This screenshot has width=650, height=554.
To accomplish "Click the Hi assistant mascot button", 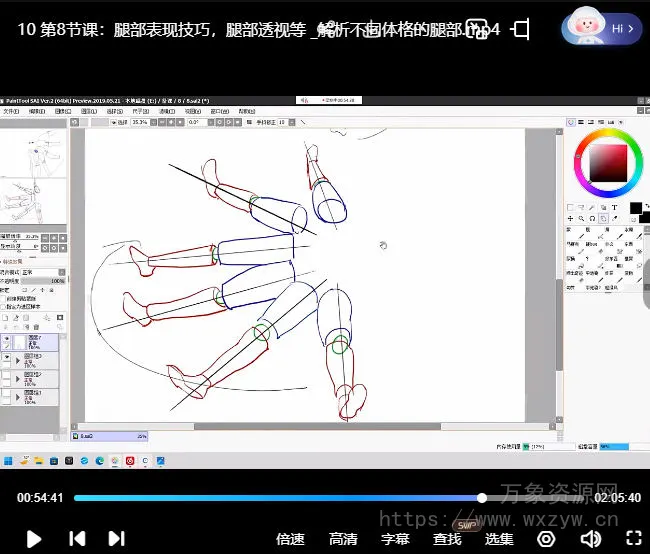I will click(x=601, y=28).
